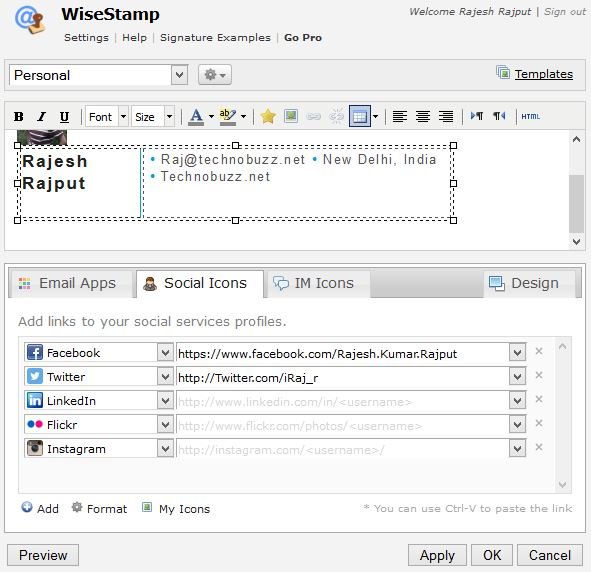Open the Templates link
This screenshot has width=591, height=572.
(544, 74)
